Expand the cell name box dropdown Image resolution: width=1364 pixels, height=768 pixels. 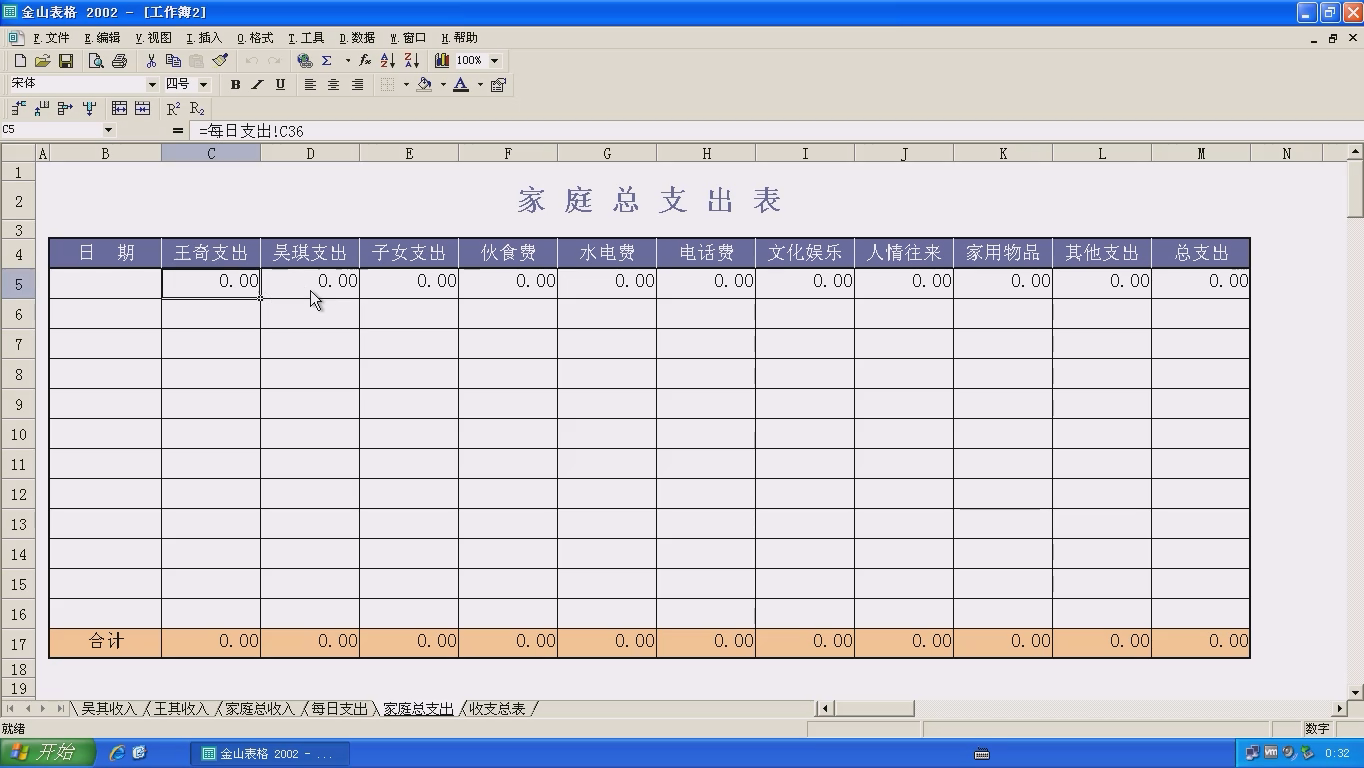point(108,130)
